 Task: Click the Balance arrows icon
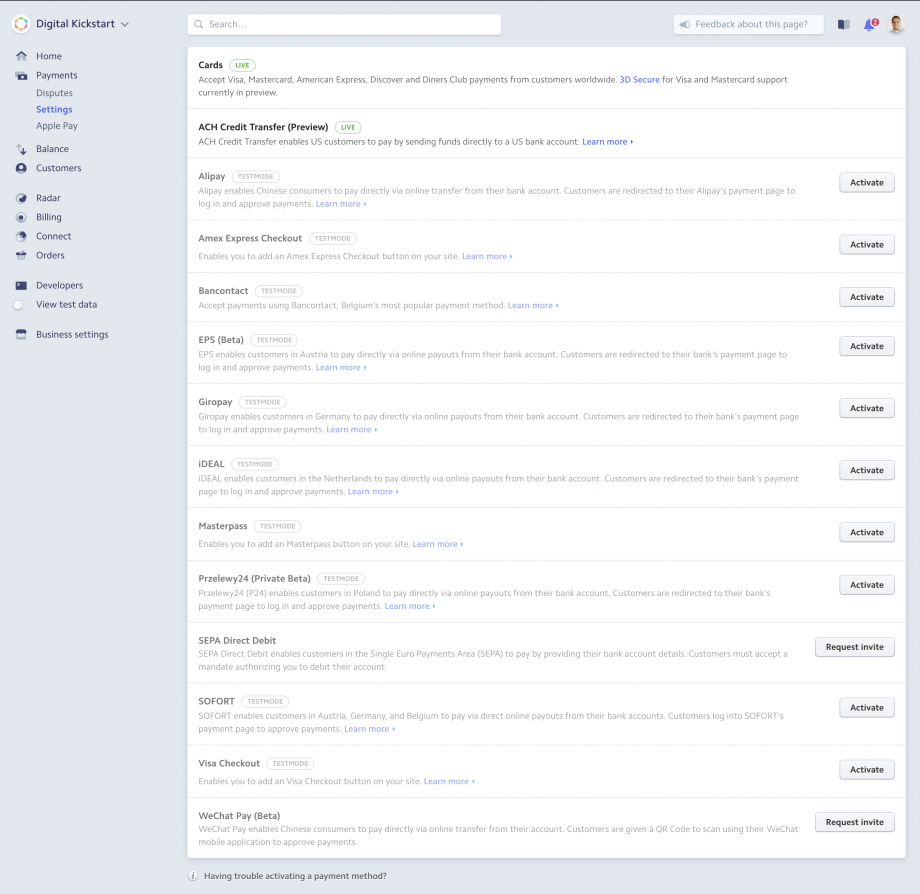21,149
